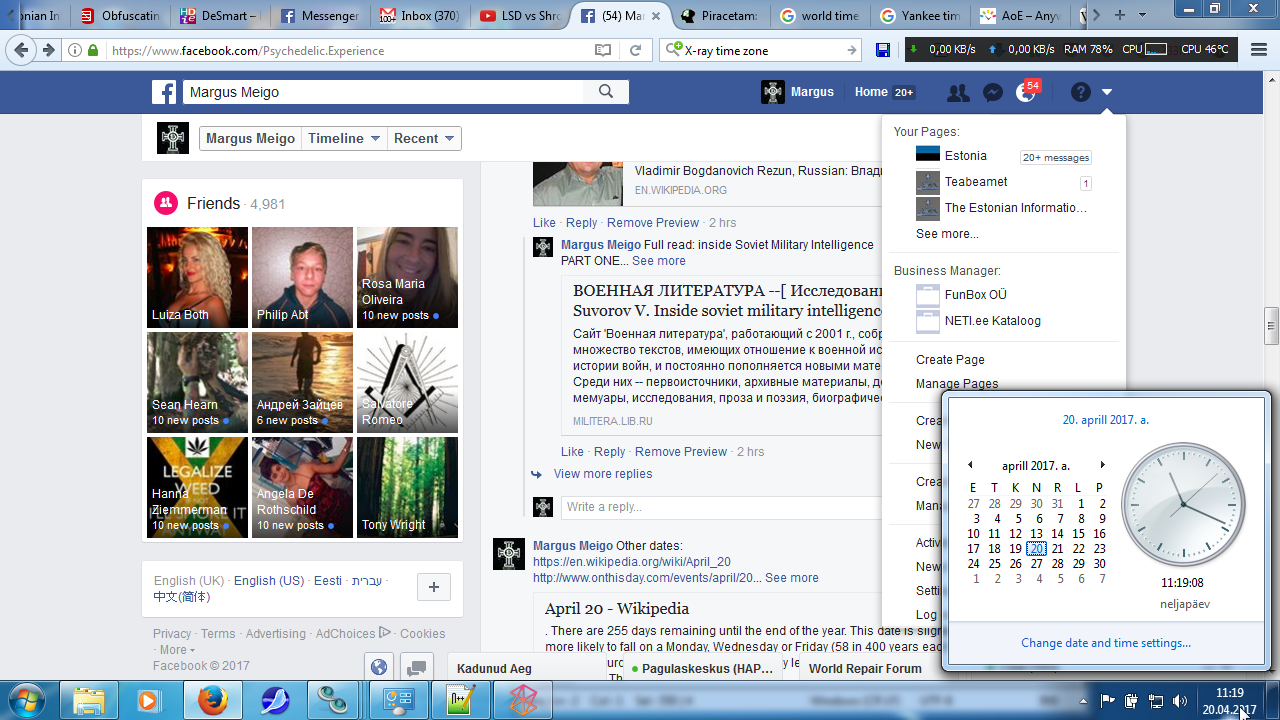Go to the next month in calendar

(x=1102, y=465)
